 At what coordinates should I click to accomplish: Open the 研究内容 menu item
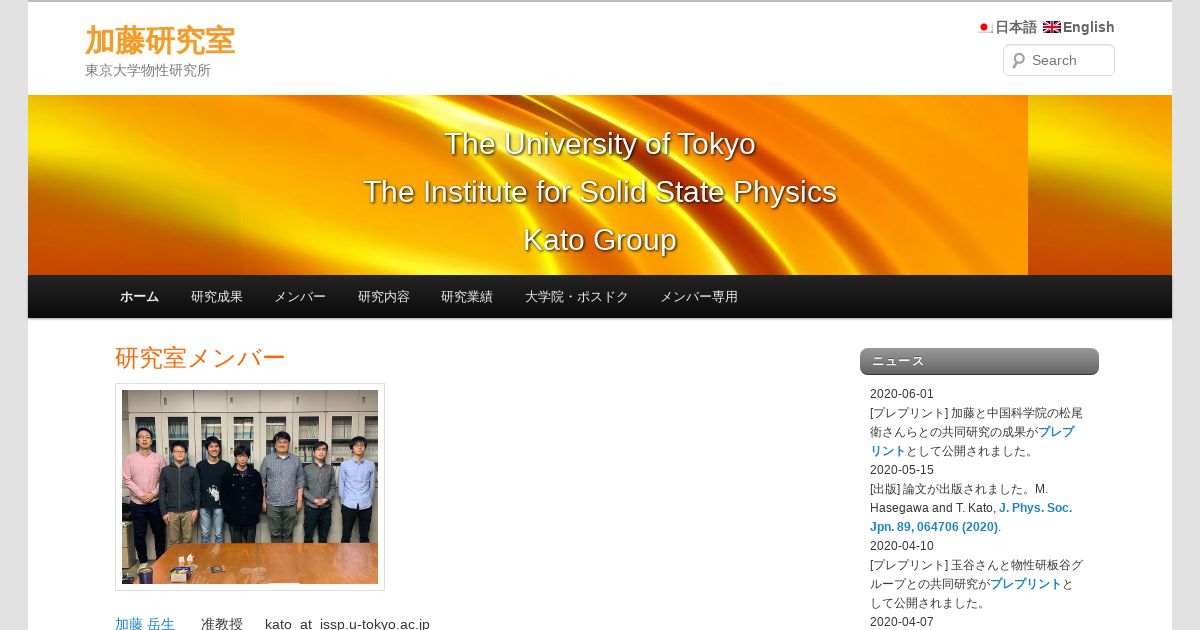[384, 297]
